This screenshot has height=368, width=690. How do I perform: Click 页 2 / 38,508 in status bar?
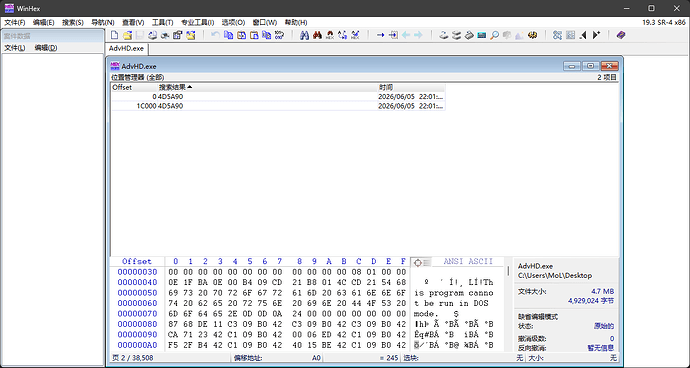(132, 358)
